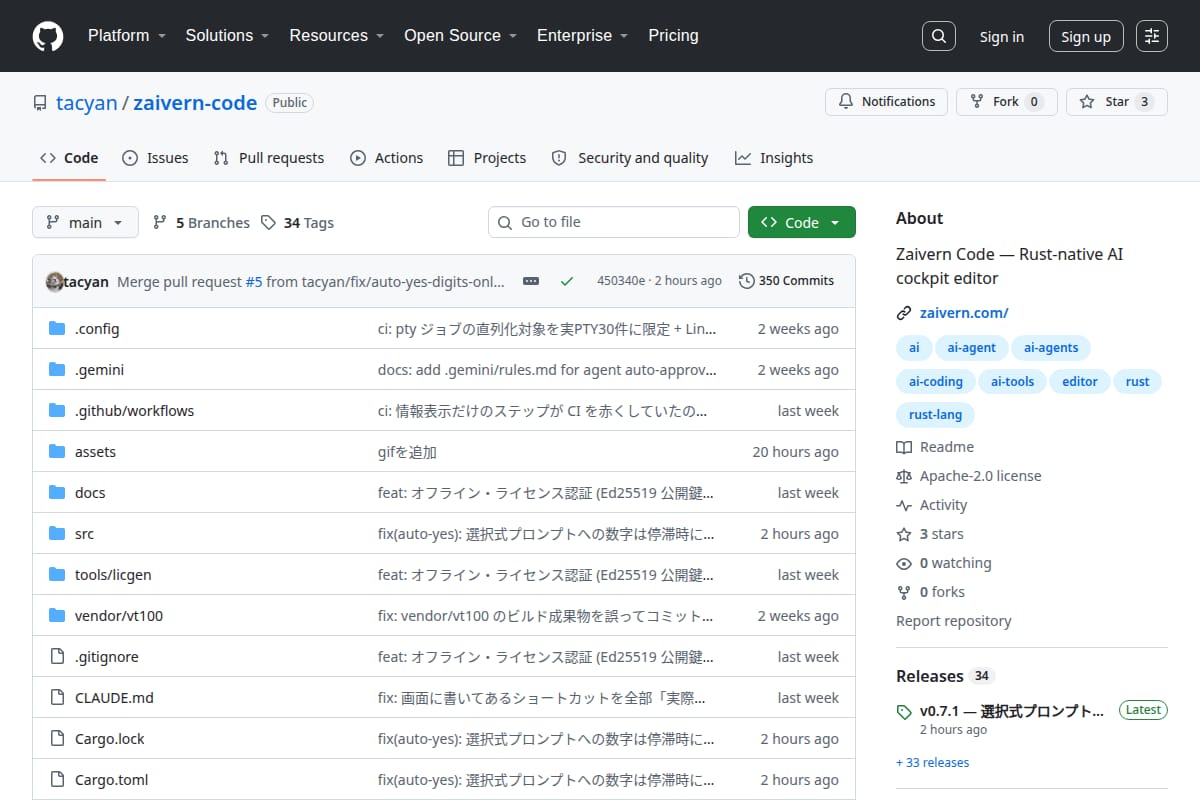Image resolution: width=1200 pixels, height=800 pixels.
Task: Open the zaivern-code repository name link
Action: (195, 103)
